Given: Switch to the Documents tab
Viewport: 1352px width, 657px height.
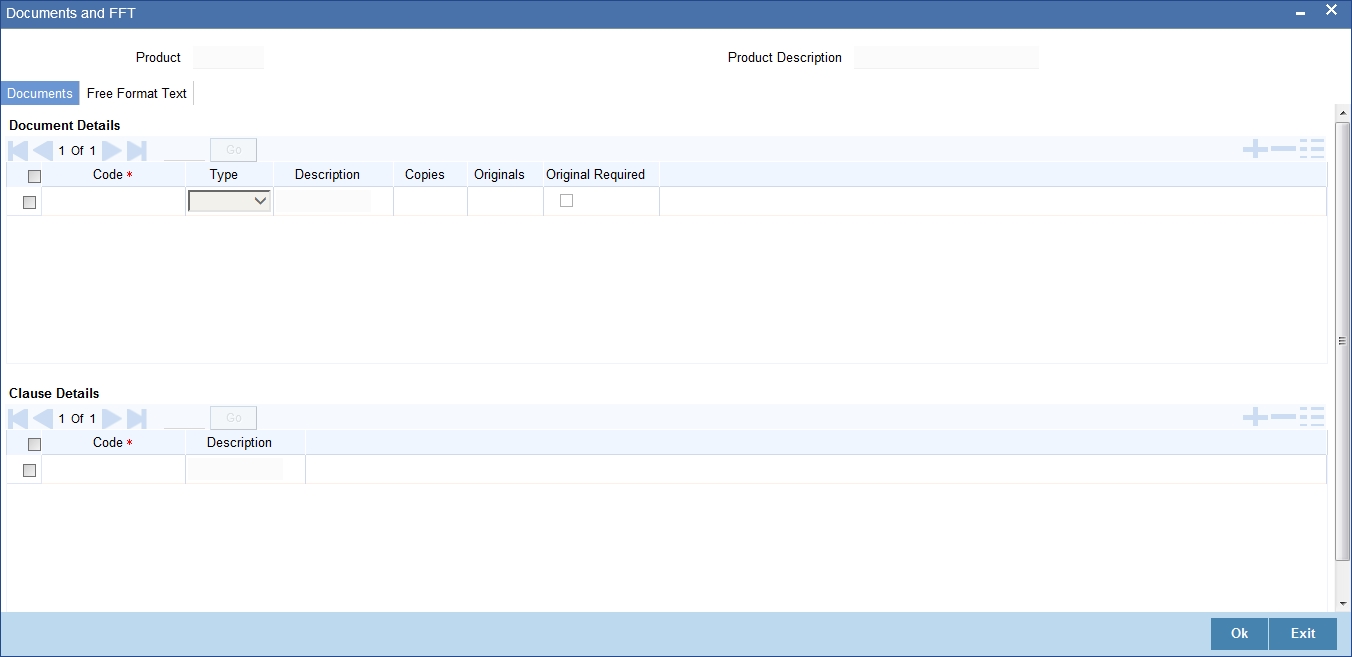Looking at the screenshot, I should pyautogui.click(x=40, y=93).
